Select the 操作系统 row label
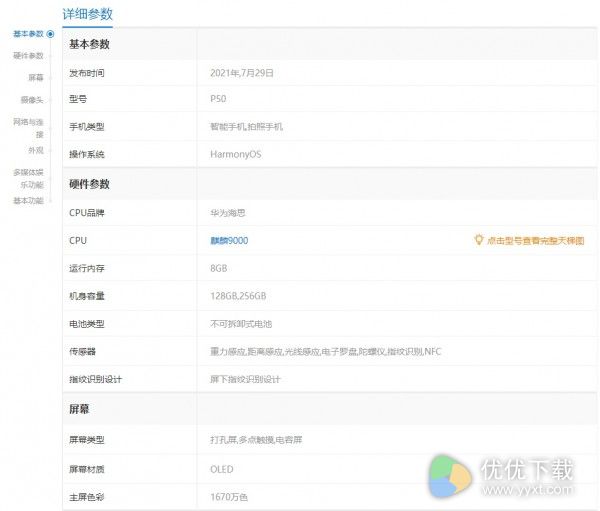 pos(87,154)
